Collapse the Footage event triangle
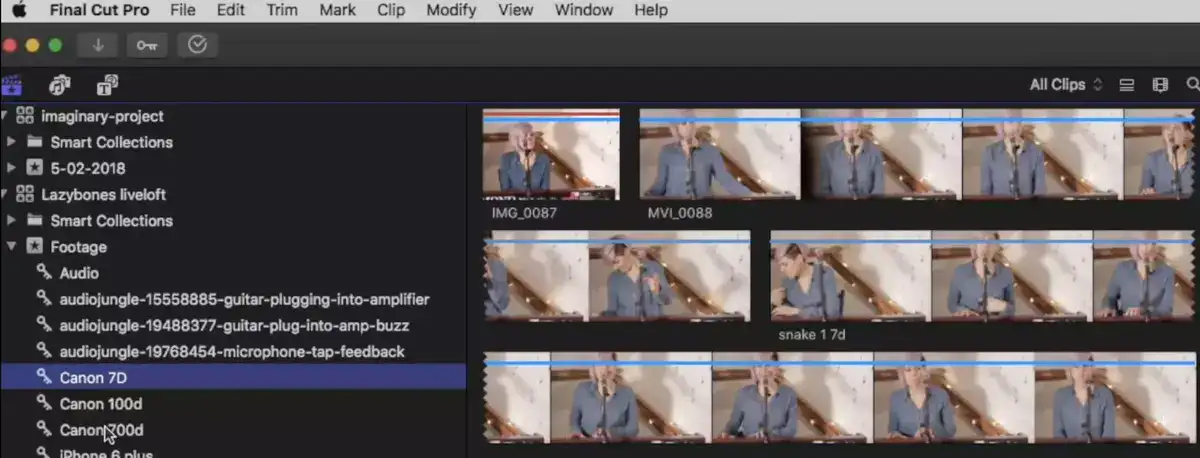The image size is (1200, 458). (11, 246)
